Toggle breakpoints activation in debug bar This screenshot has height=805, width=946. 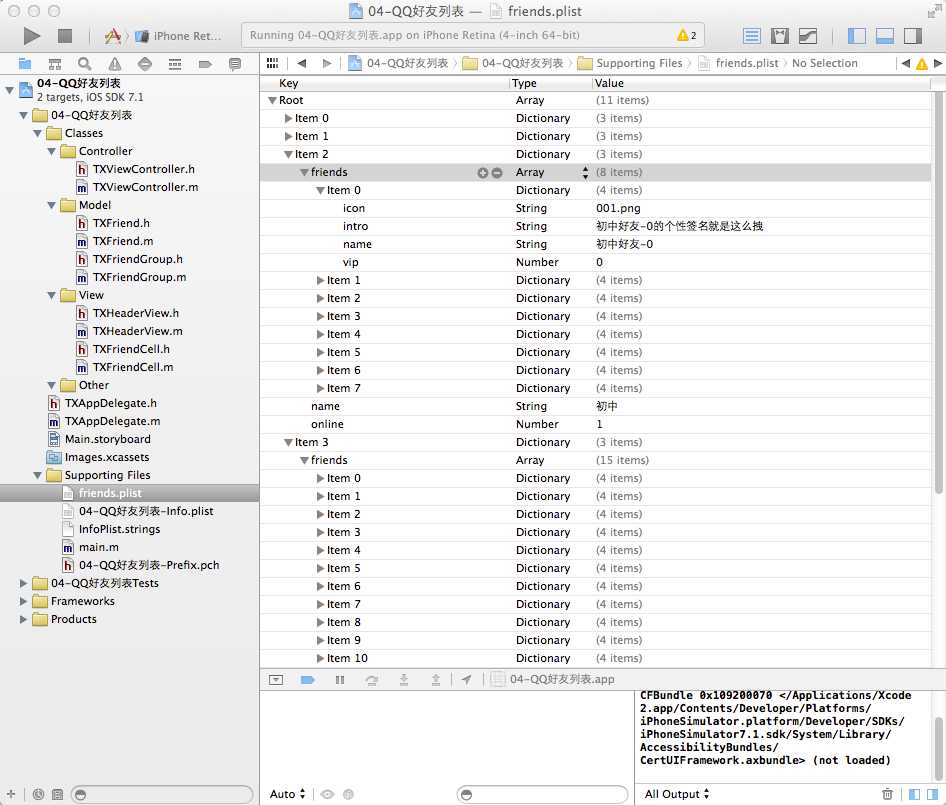coord(308,680)
